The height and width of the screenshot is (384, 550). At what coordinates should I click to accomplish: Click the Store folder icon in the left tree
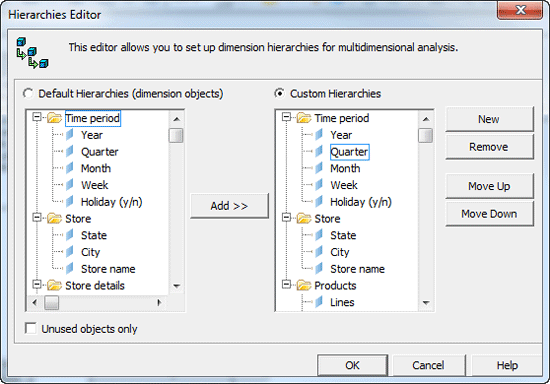[x=55, y=218]
